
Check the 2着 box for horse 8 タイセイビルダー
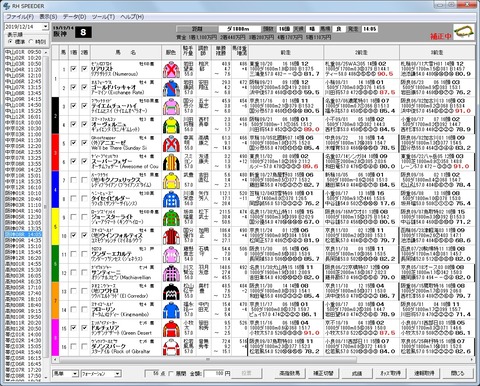point(84,198)
